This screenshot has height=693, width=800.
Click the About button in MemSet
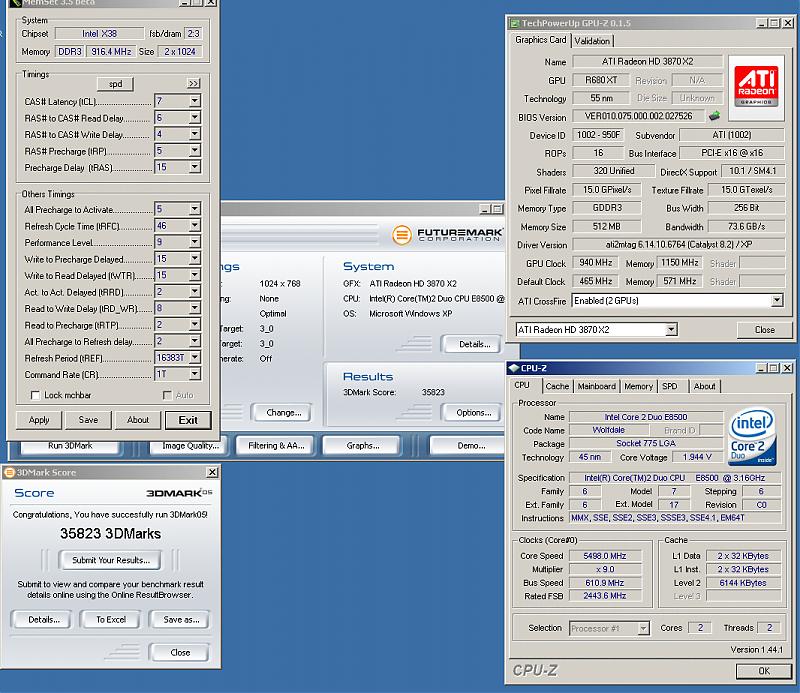[x=138, y=420]
